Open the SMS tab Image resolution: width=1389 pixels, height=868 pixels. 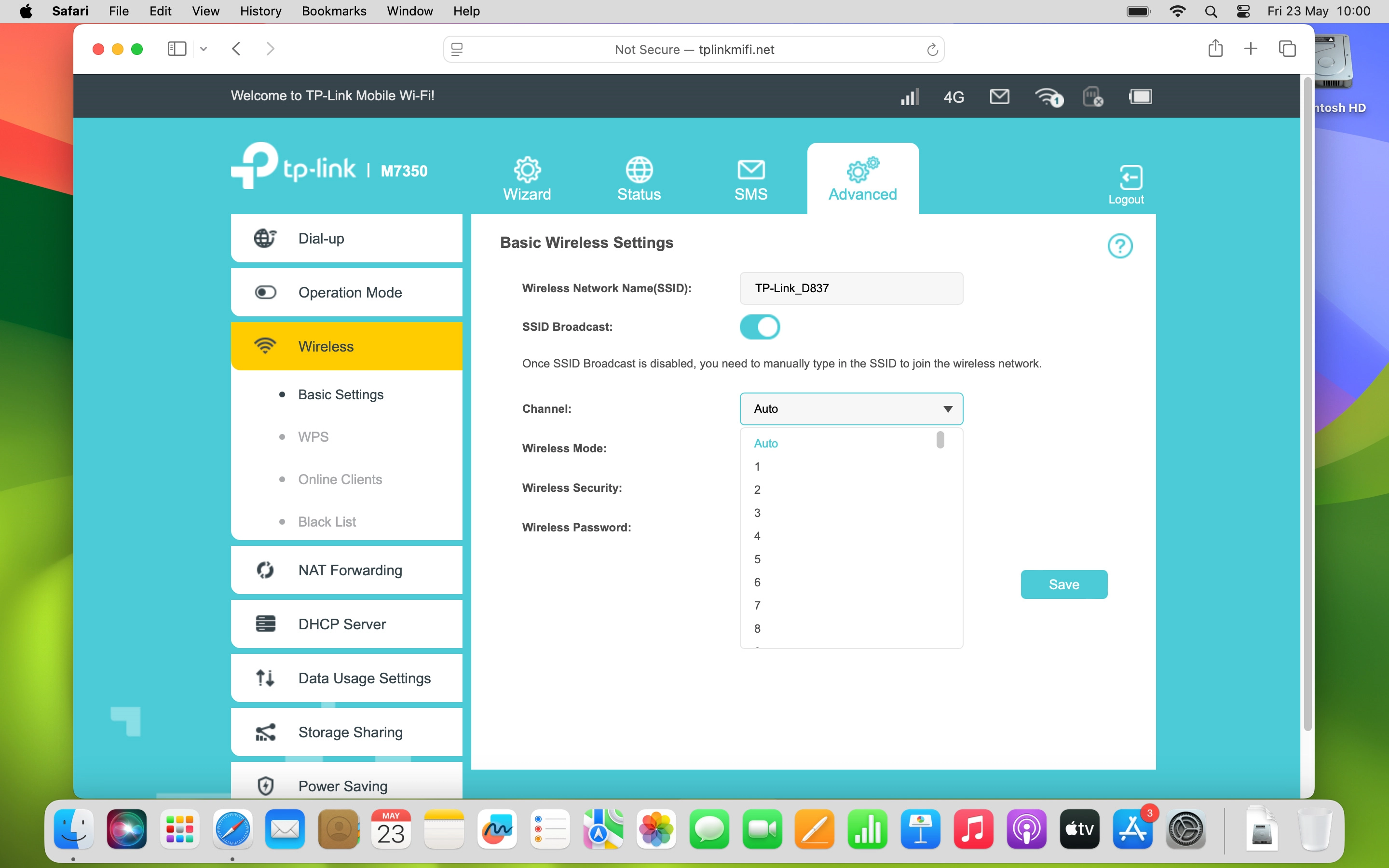(750, 178)
